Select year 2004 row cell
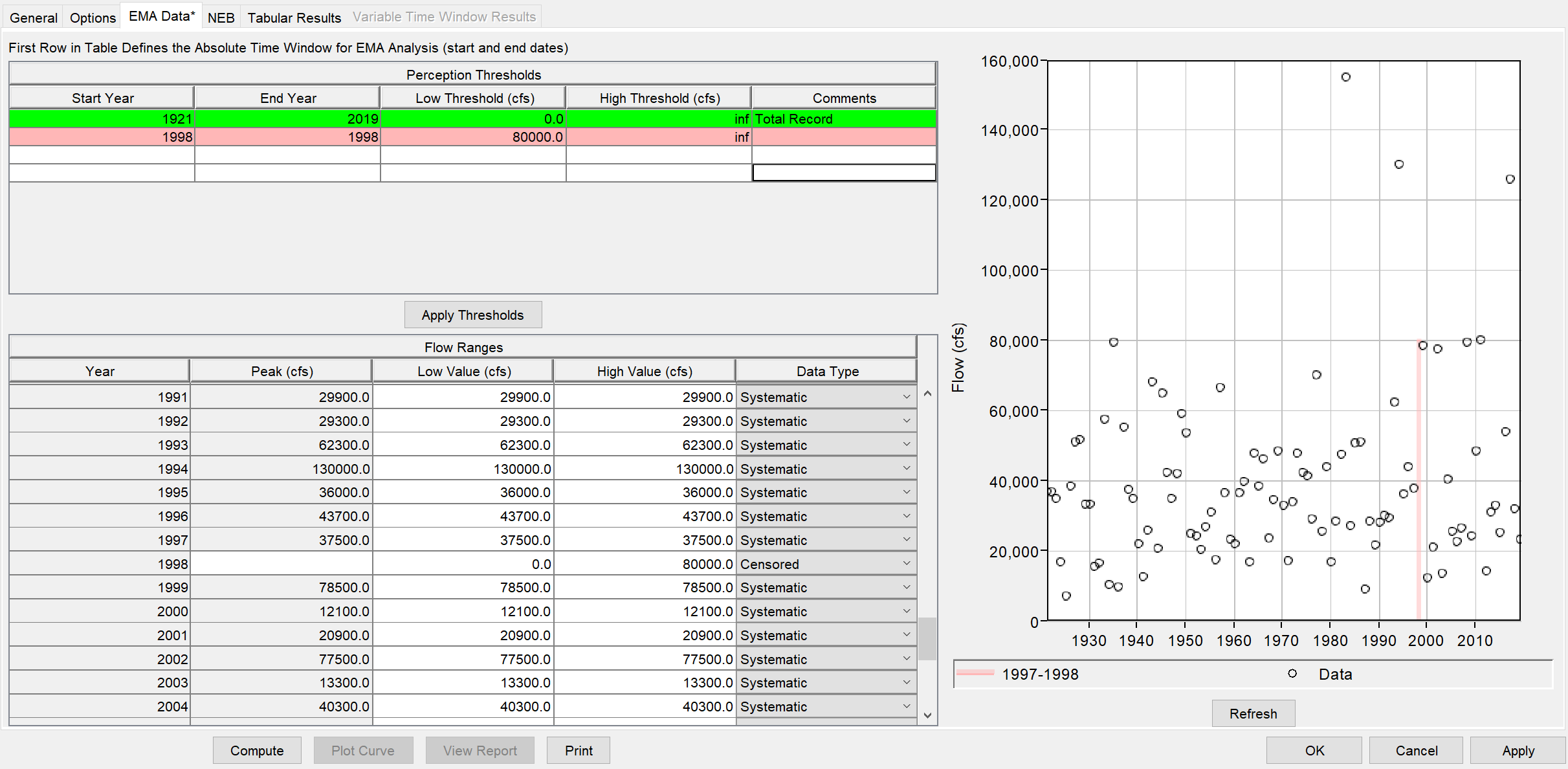The image size is (1568, 769). pyautogui.click(x=100, y=706)
